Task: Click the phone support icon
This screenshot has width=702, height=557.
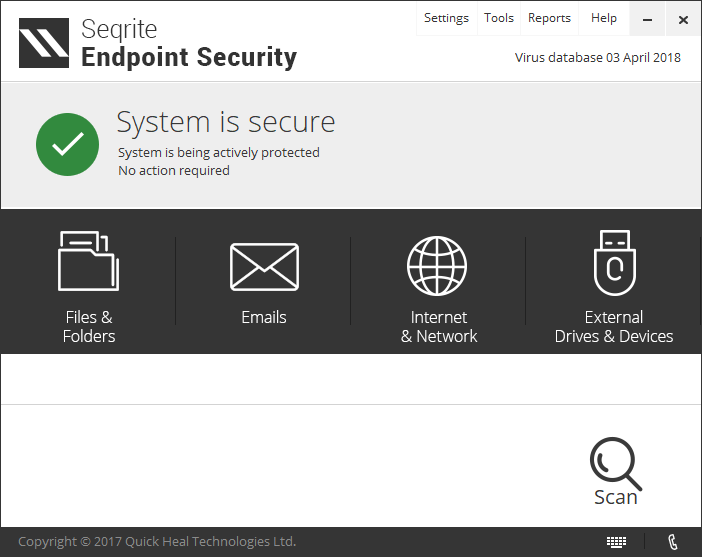Action: [673, 542]
